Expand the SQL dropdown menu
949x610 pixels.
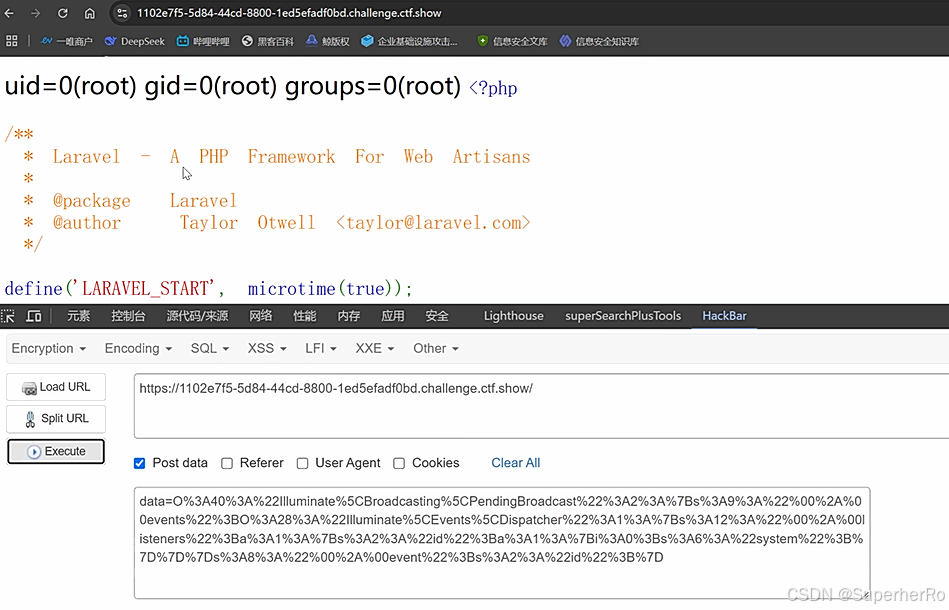209,349
